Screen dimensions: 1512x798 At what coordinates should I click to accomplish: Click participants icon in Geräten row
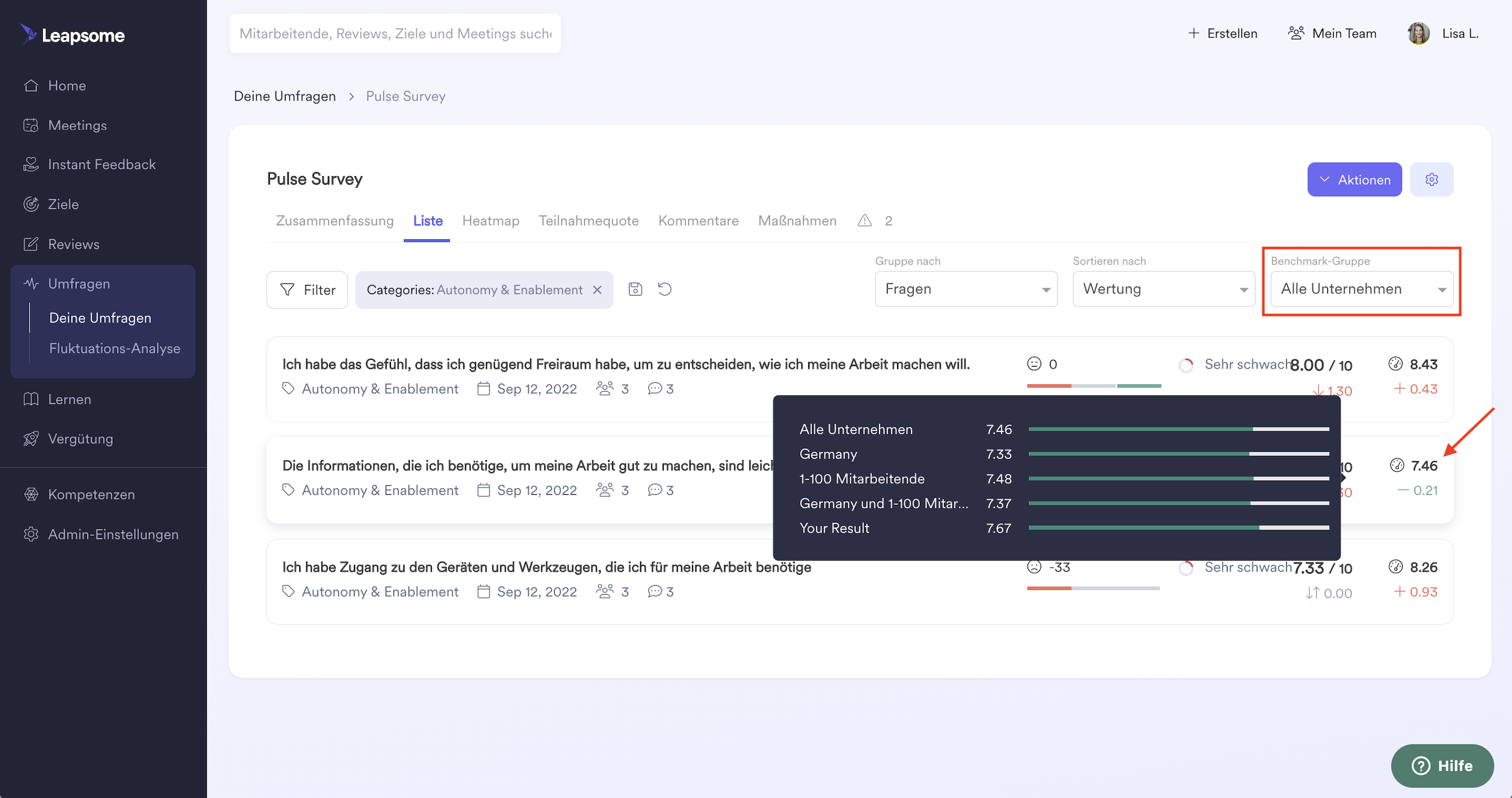[605, 592]
